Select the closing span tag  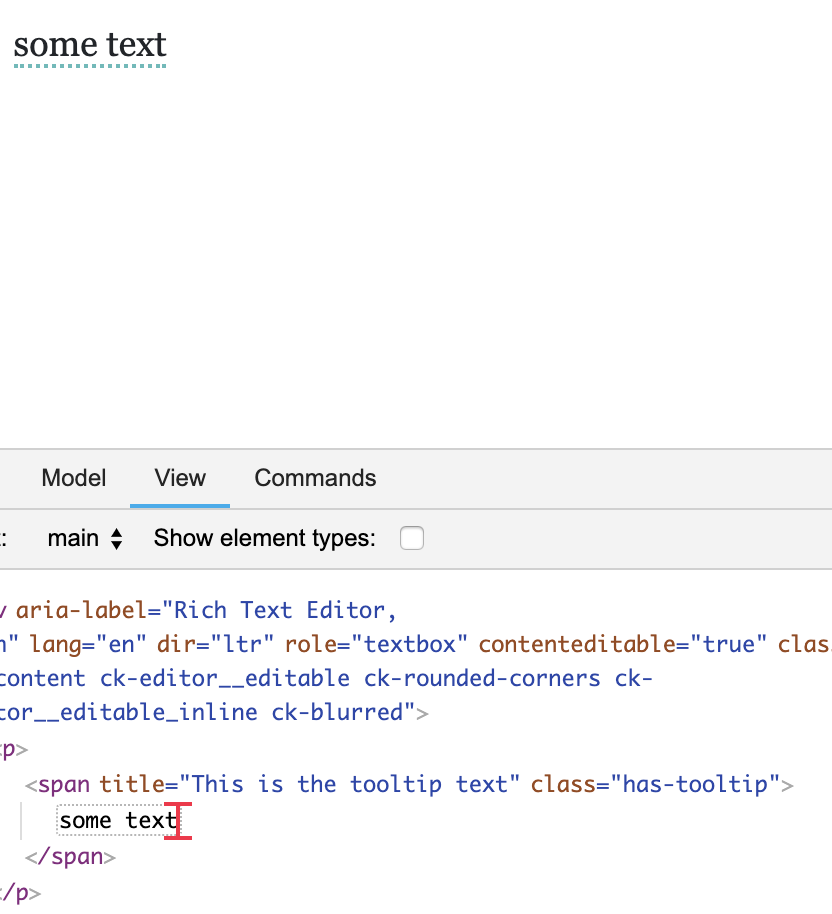pyautogui.click(x=73, y=856)
